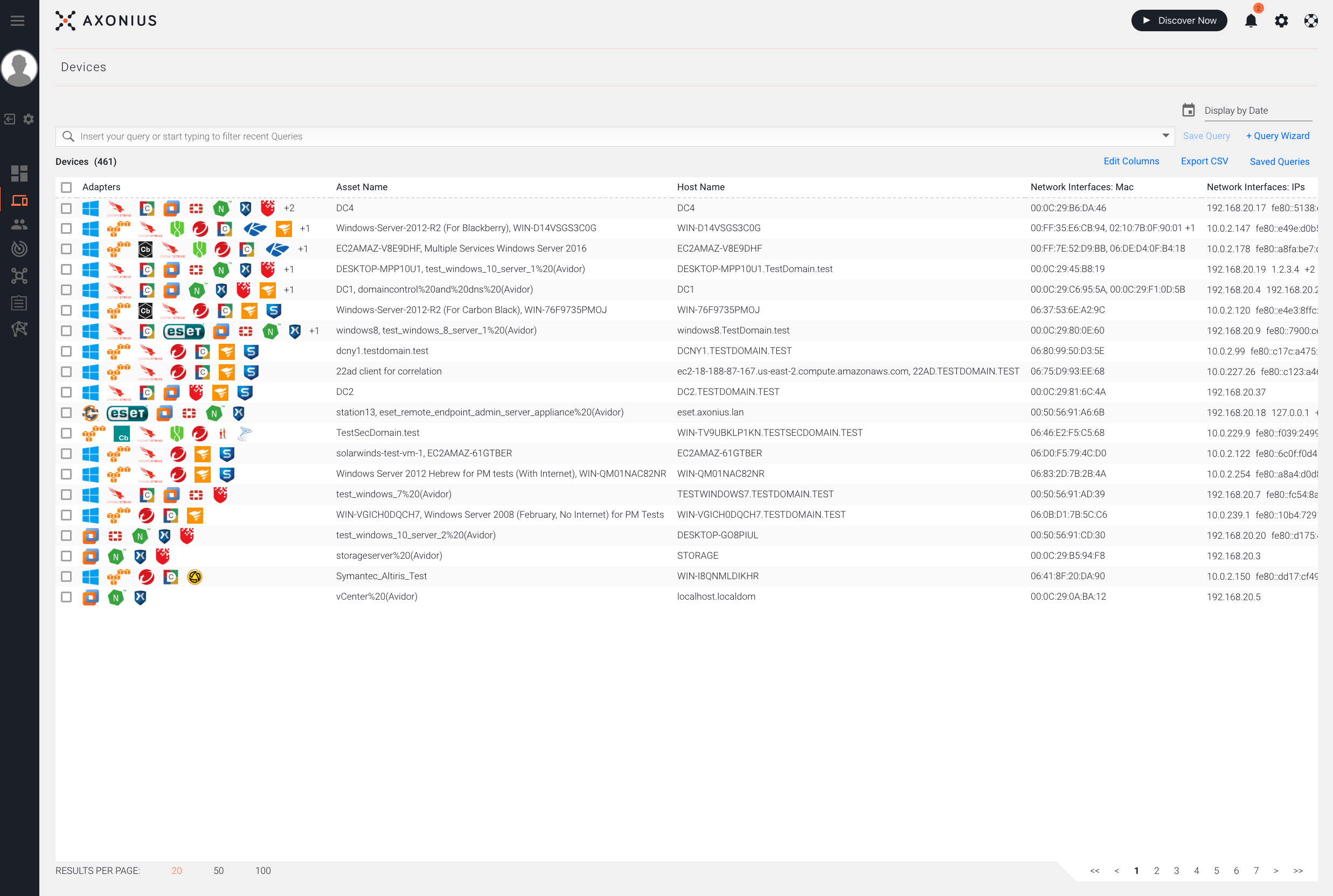
Task: Click VMware orange icon in vCenter row
Action: coord(91,598)
